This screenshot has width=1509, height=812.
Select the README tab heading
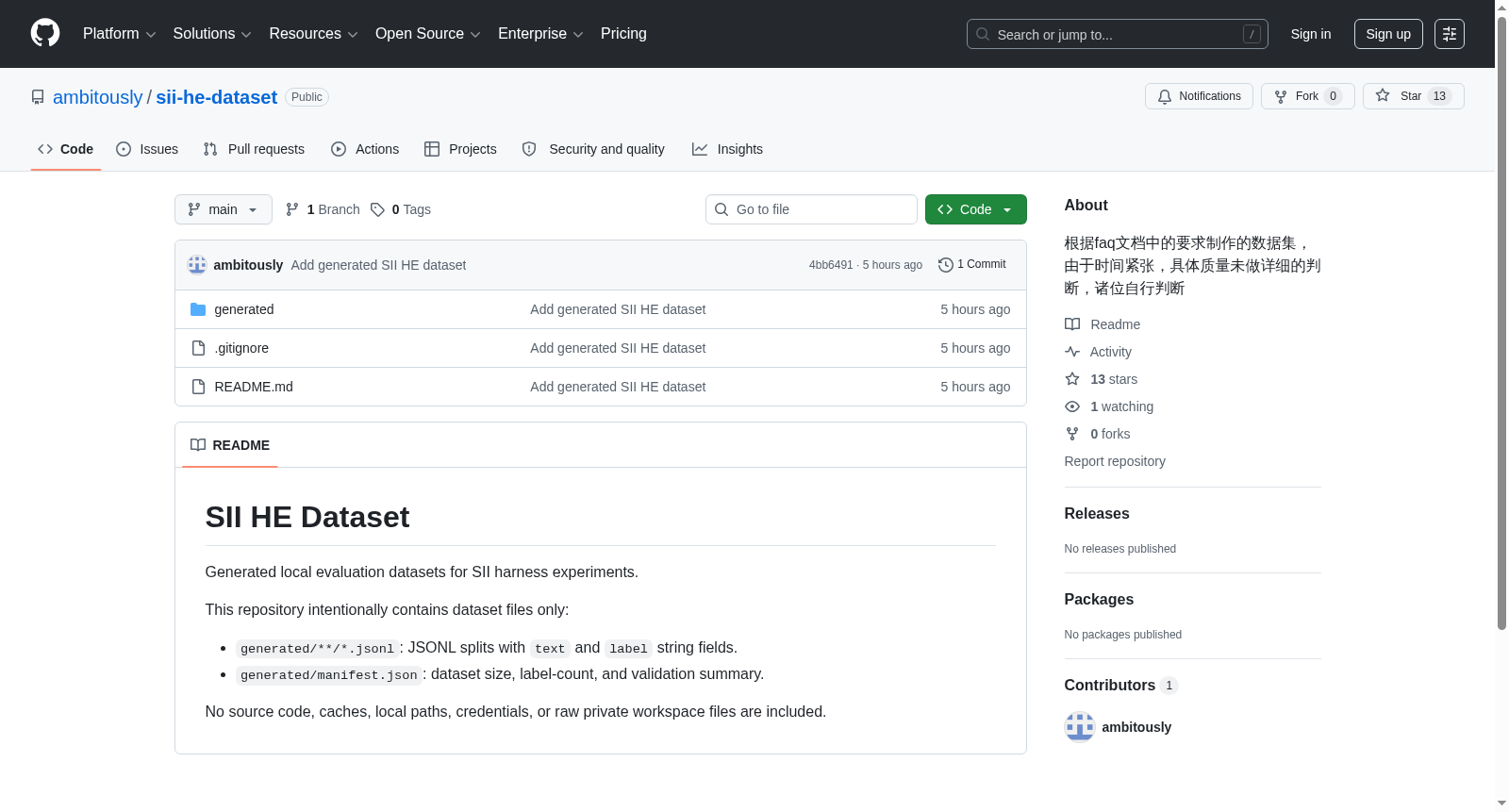pos(230,445)
